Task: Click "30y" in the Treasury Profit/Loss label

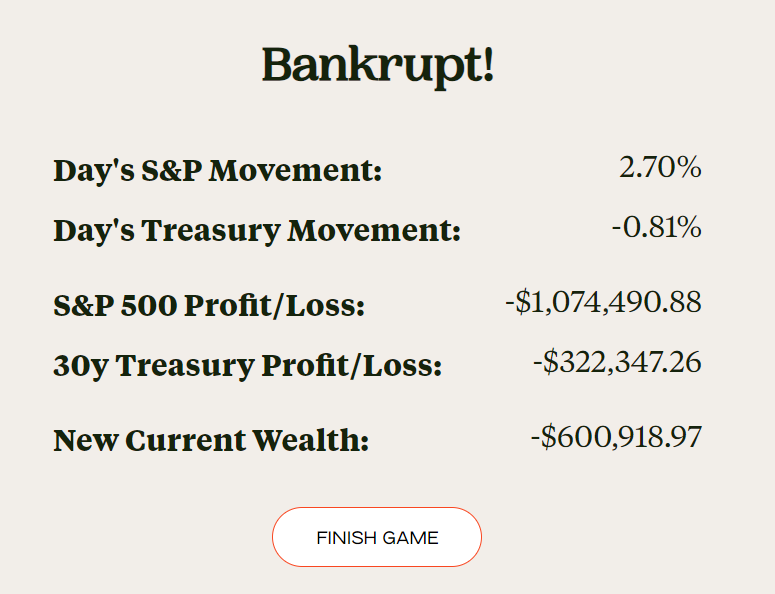Action: [x=81, y=365]
